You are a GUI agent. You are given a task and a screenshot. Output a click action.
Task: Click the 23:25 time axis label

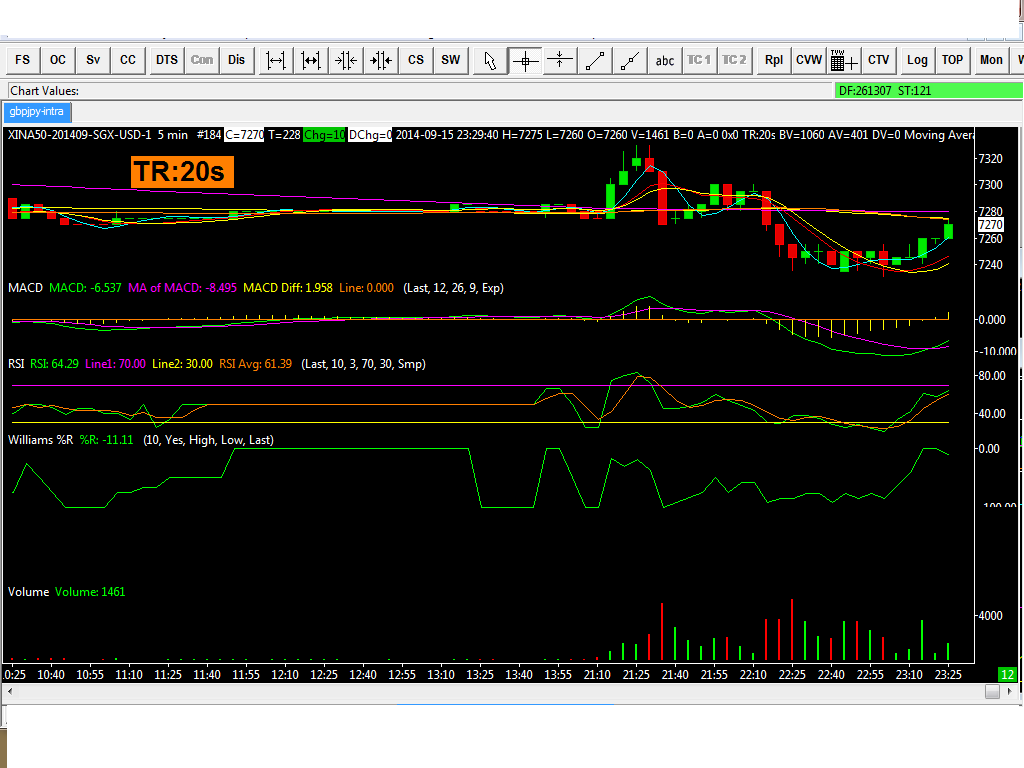tap(948, 675)
